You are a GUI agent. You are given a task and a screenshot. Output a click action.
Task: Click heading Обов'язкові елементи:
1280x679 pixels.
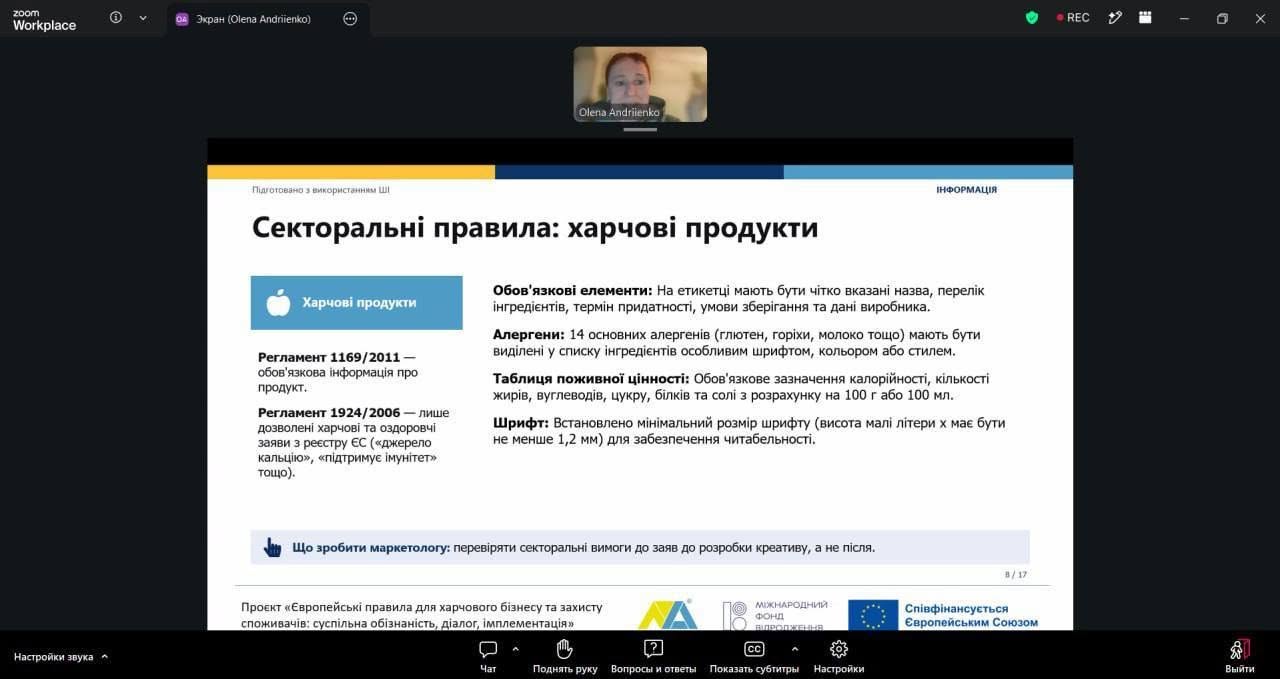572,290
